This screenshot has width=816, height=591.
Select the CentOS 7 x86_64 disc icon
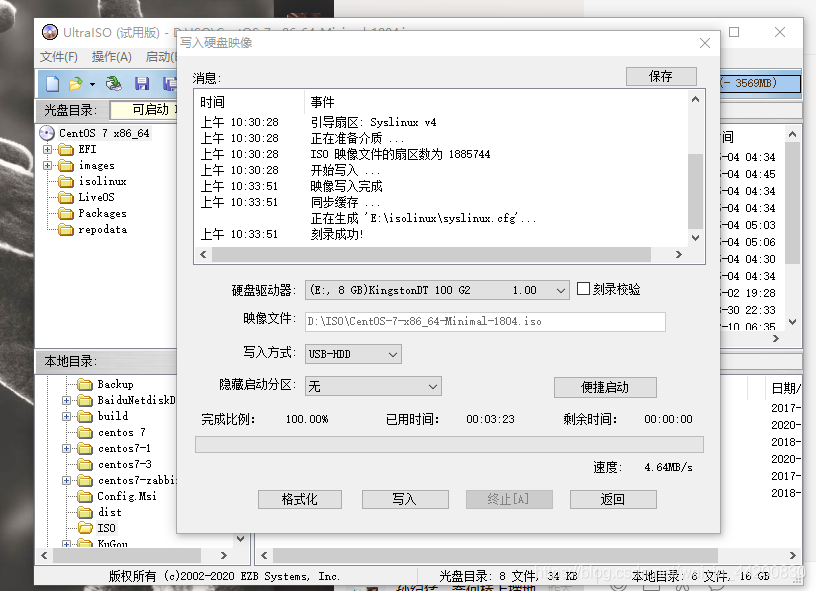(x=47, y=133)
